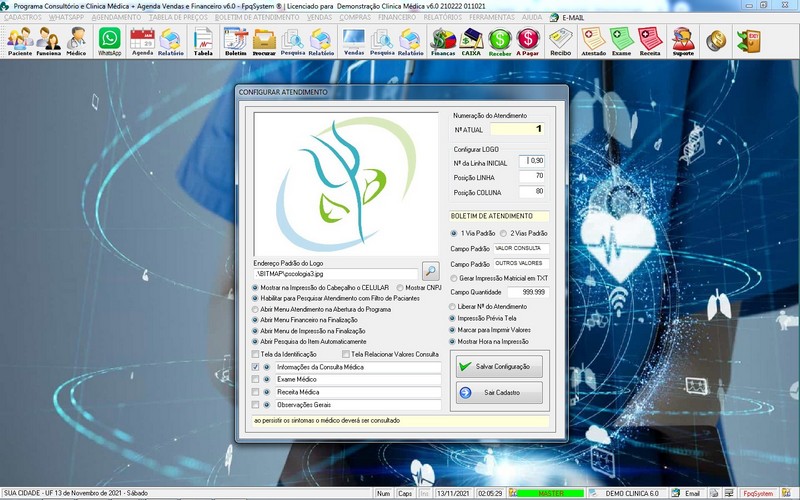This screenshot has width=800, height=500.
Task: Toggle Mostrar CNPJ option
Action: pos(400,288)
